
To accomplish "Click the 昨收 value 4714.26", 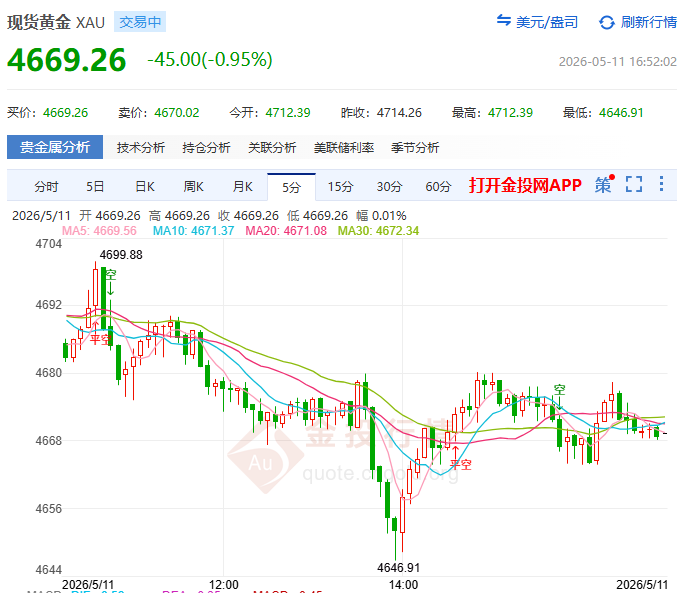I will click(399, 113).
